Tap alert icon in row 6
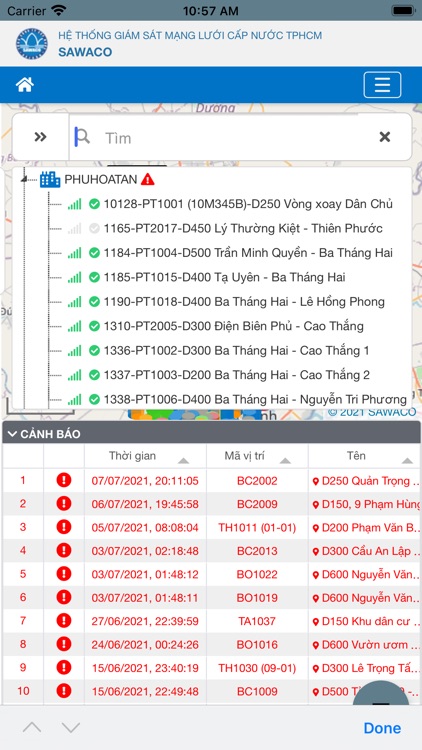 point(64,597)
